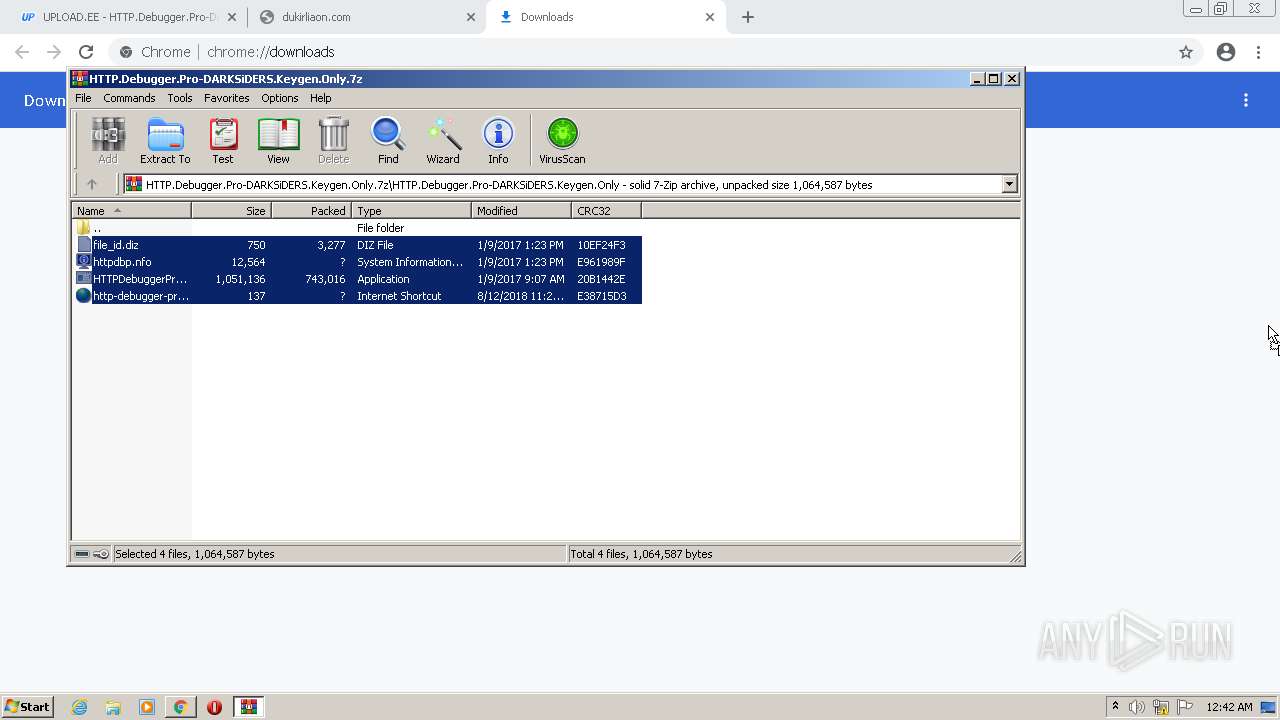Open the Commands menu
The image size is (1280, 720).
129,98
